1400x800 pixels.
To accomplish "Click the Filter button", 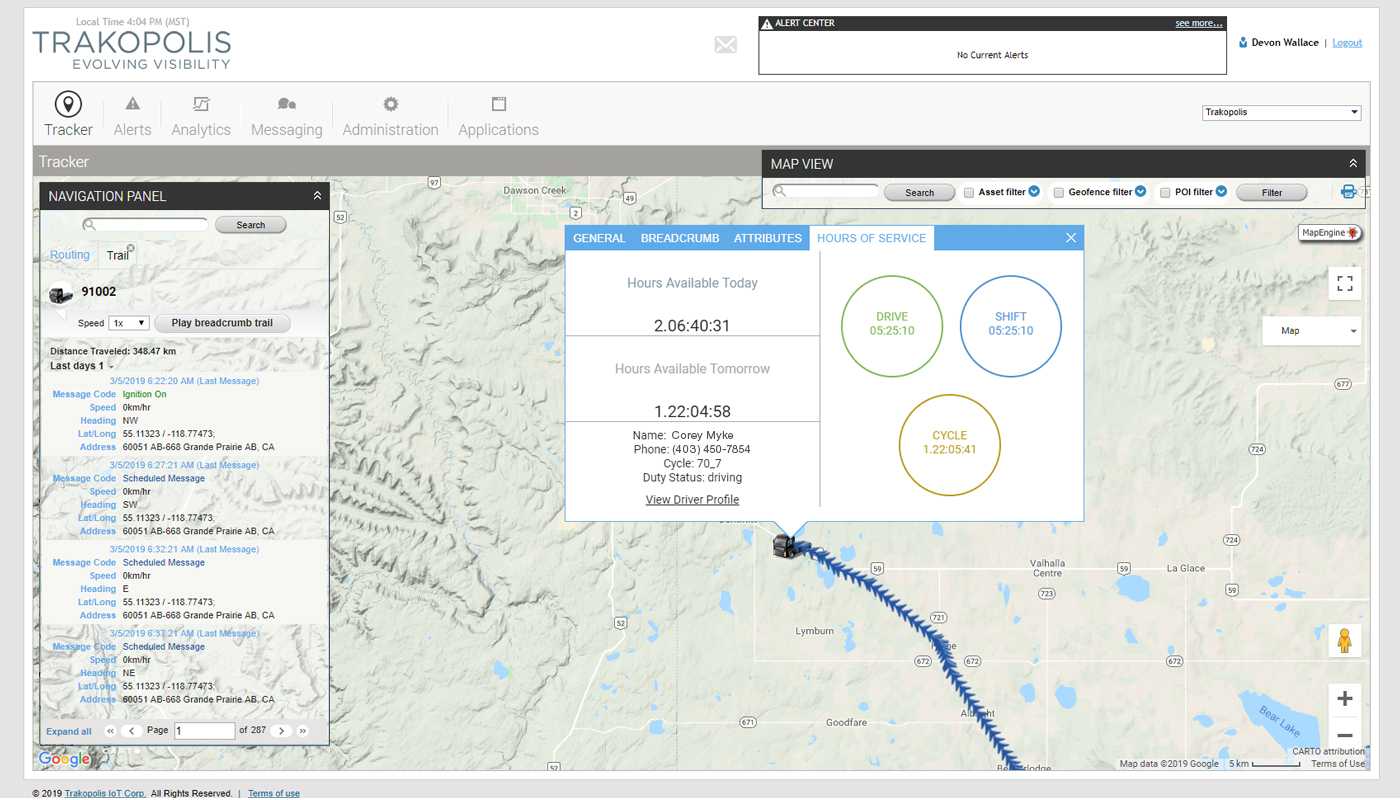I will (1272, 193).
